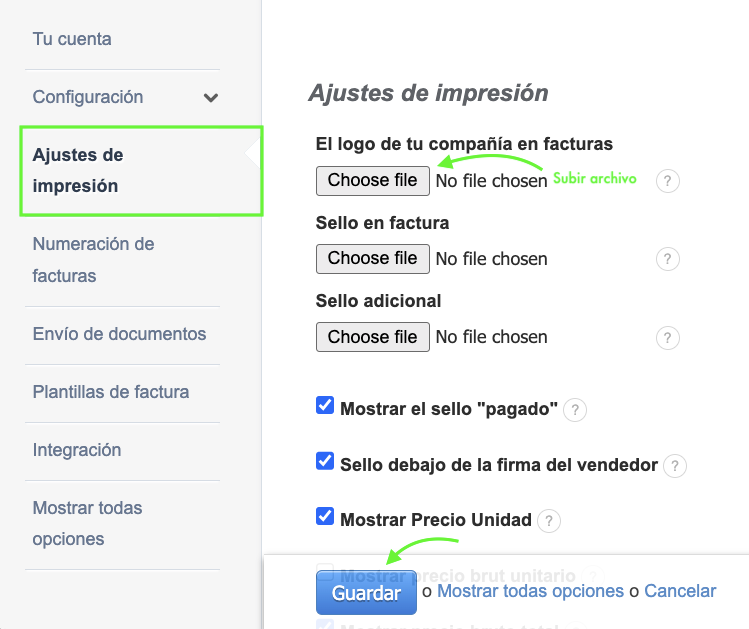Expand the Configuración chevron in sidebar
The height and width of the screenshot is (629, 749).
(x=210, y=98)
